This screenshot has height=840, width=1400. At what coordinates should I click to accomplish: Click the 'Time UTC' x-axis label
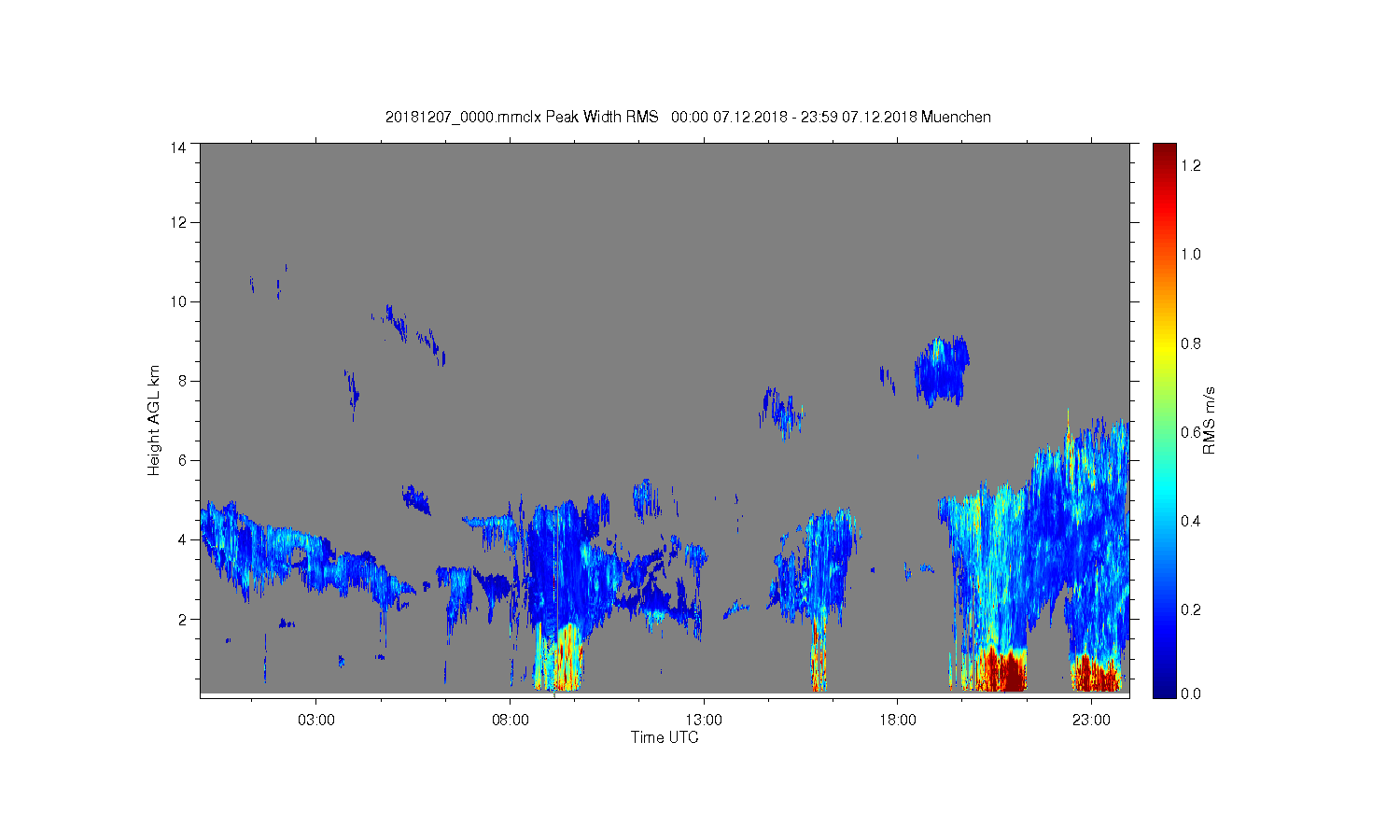665,737
